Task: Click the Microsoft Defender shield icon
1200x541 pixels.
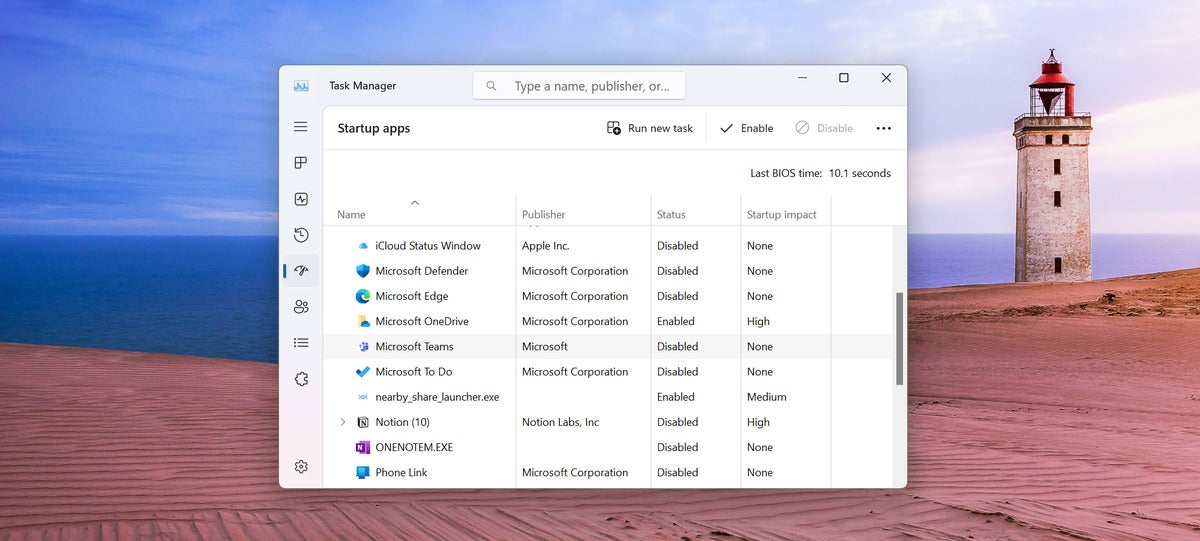Action: [x=363, y=271]
